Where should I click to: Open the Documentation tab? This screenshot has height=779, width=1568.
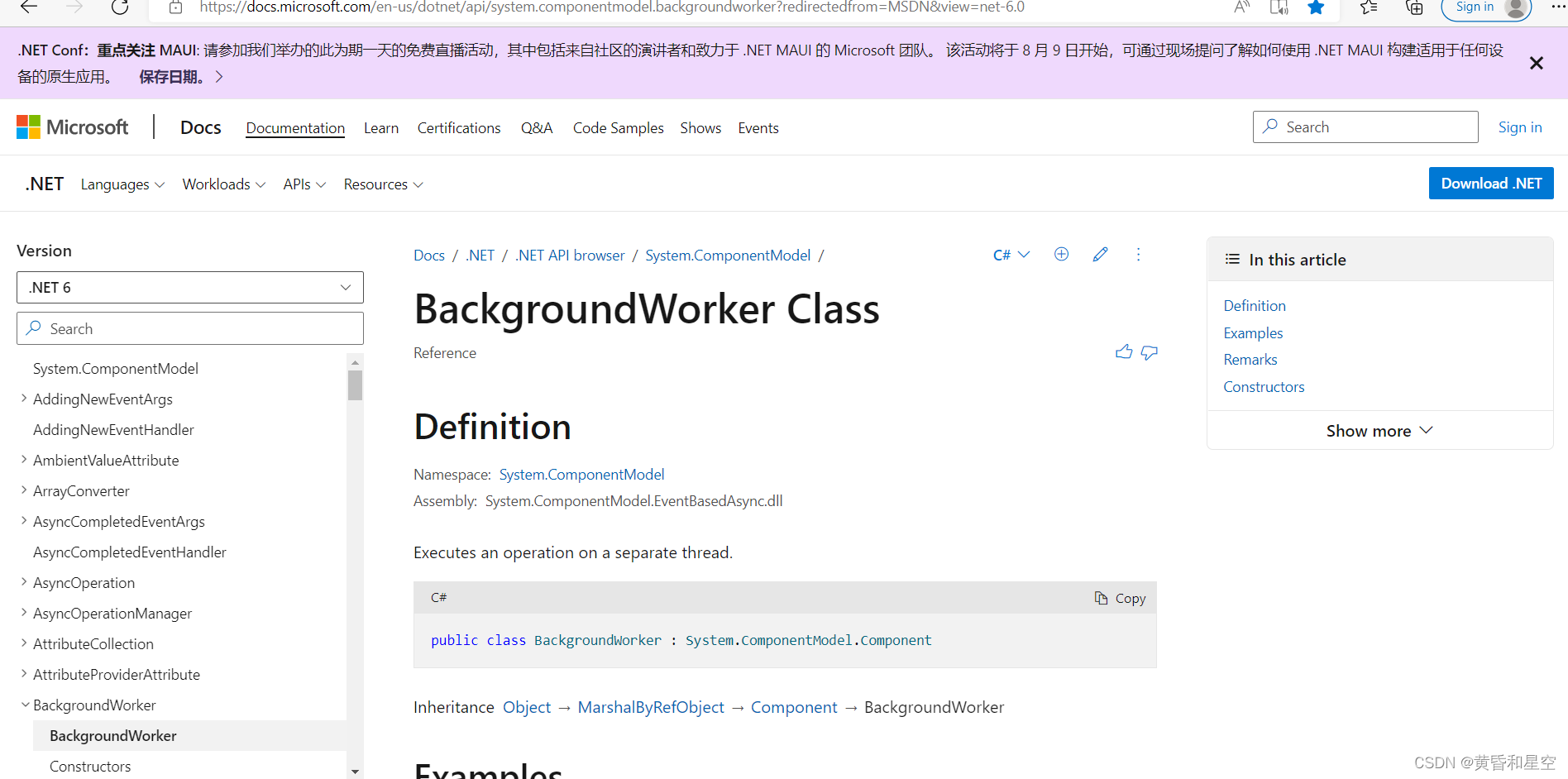295,128
